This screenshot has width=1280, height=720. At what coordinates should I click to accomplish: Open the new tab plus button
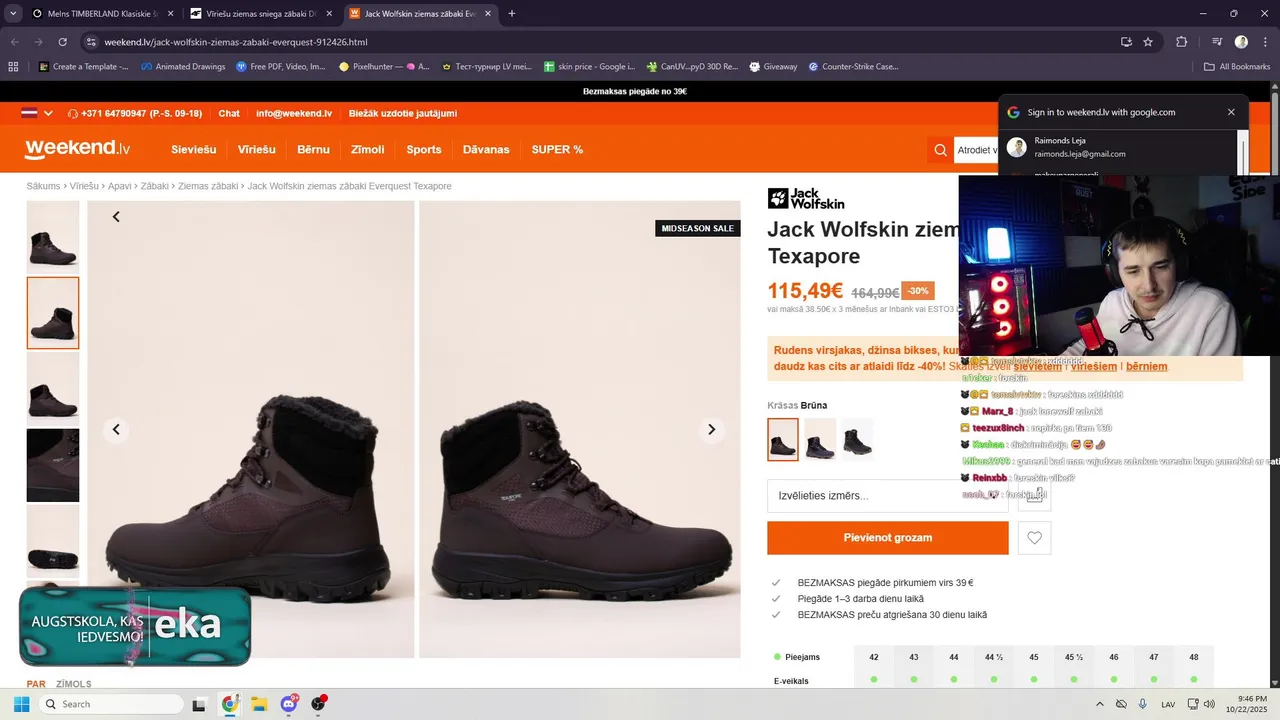point(512,14)
